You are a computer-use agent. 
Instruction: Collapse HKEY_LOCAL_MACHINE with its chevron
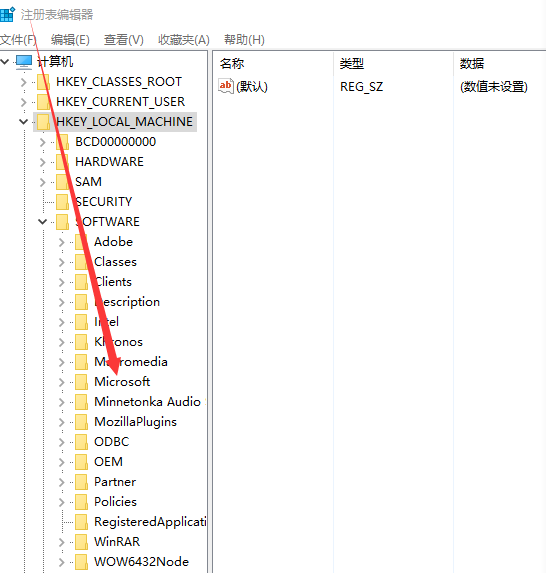coord(24,122)
